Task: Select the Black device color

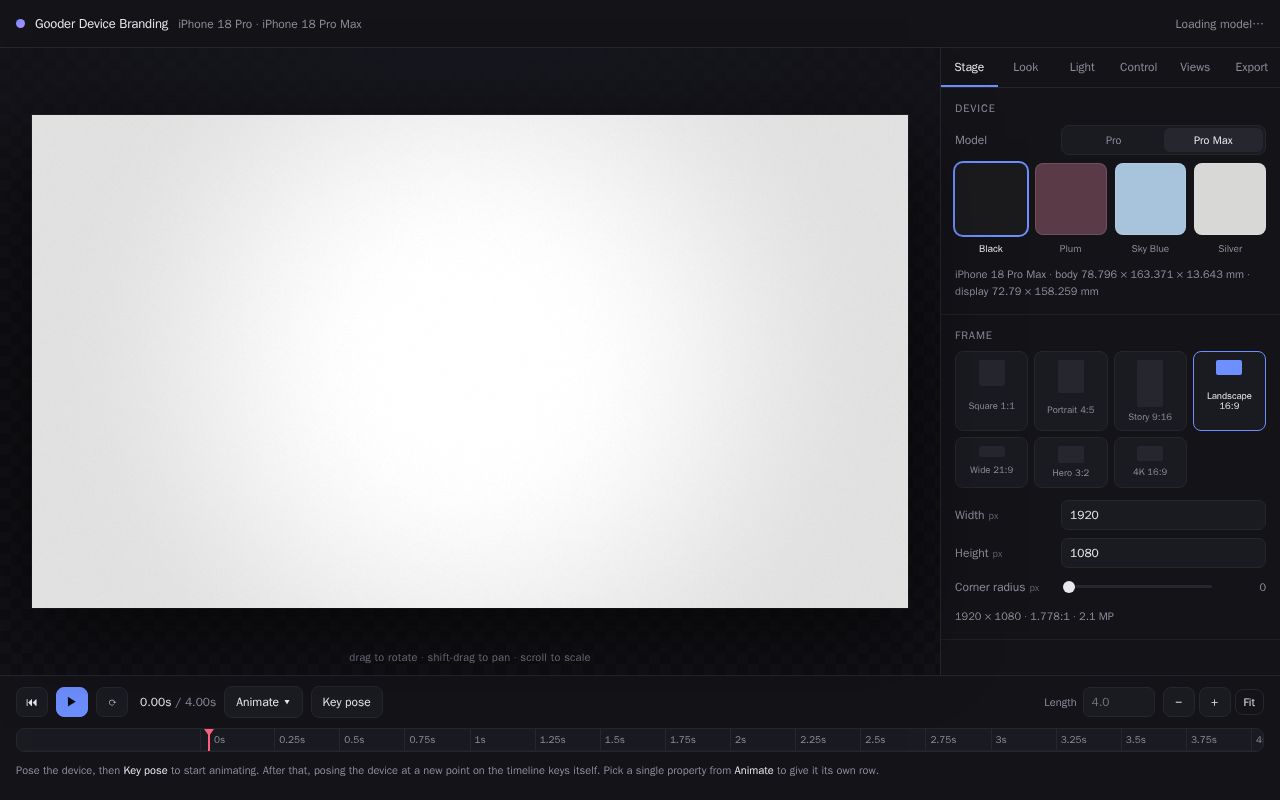Action: click(x=991, y=199)
